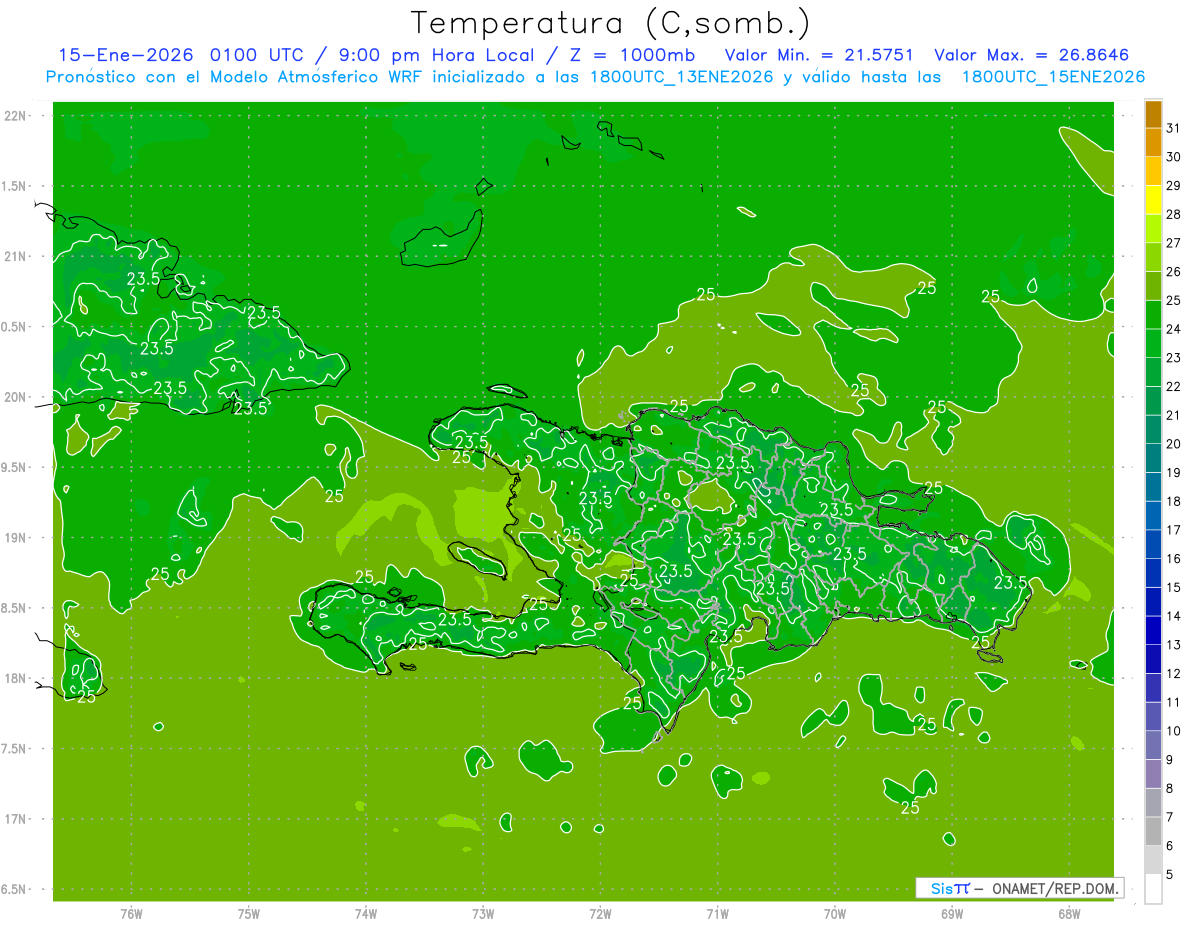The height and width of the screenshot is (927, 1200).
Task: Click the "19N" latitude axis label
Action: coord(15,538)
